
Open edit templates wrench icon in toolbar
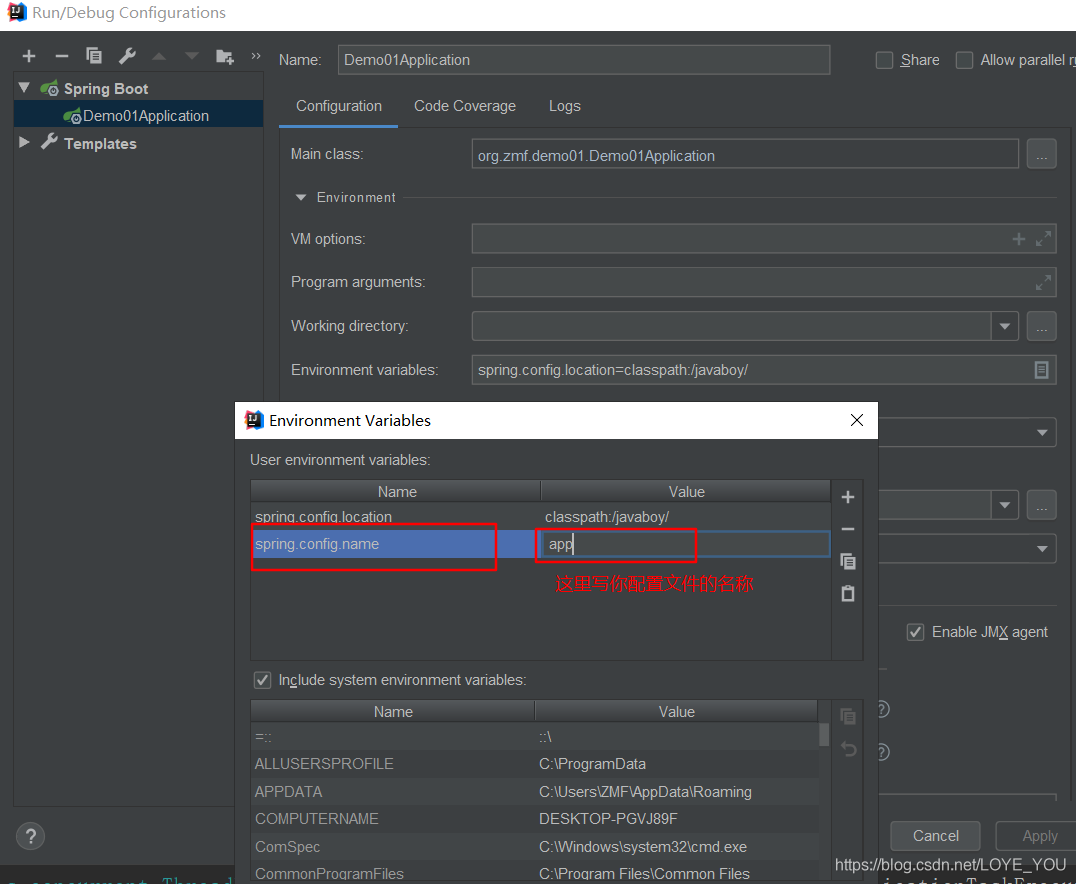127,56
